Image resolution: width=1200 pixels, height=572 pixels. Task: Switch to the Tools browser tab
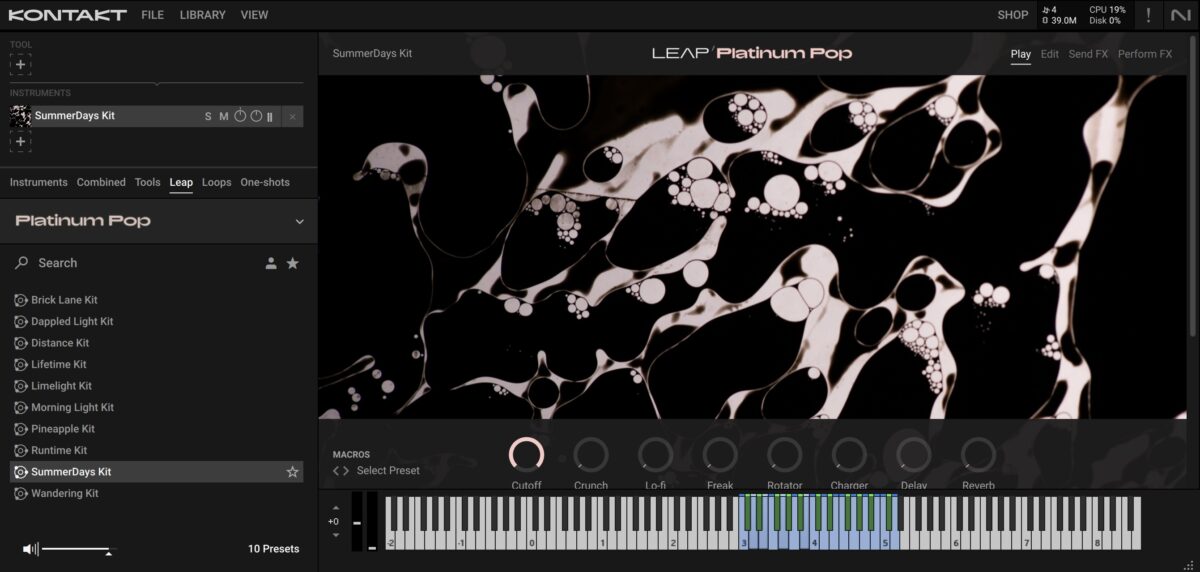point(147,182)
